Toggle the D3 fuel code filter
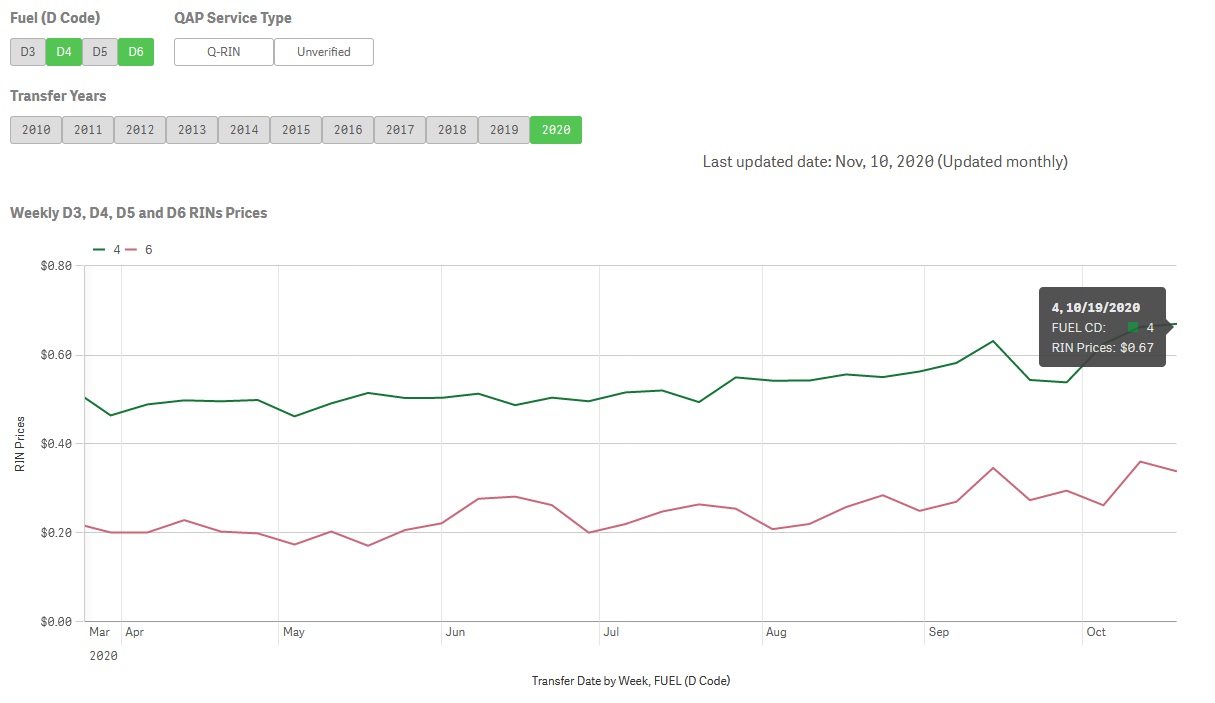 tap(28, 52)
